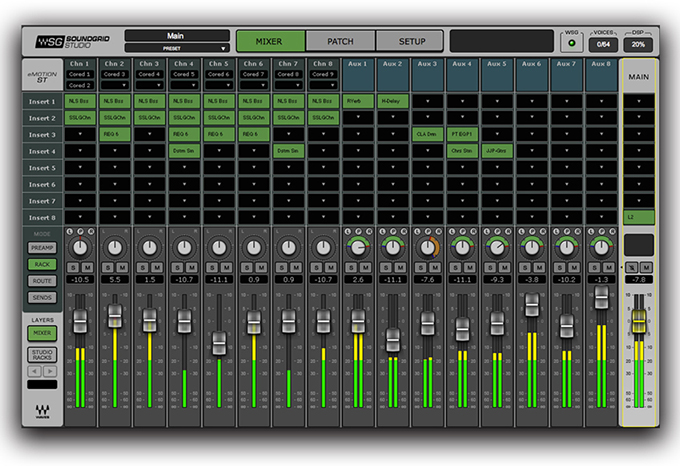
Task: Click the Main session name field
Action: coord(177,36)
